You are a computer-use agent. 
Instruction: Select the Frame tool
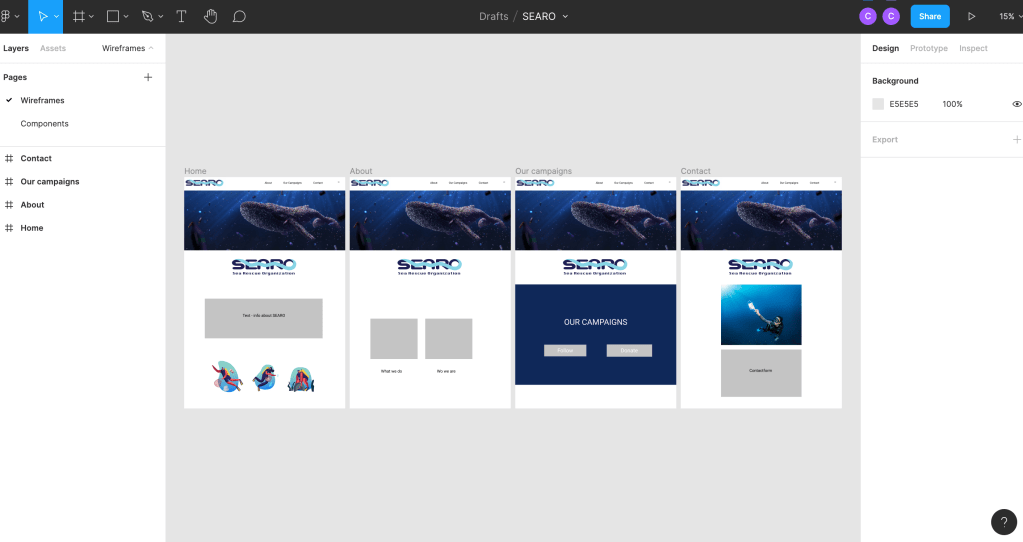pyautogui.click(x=79, y=17)
